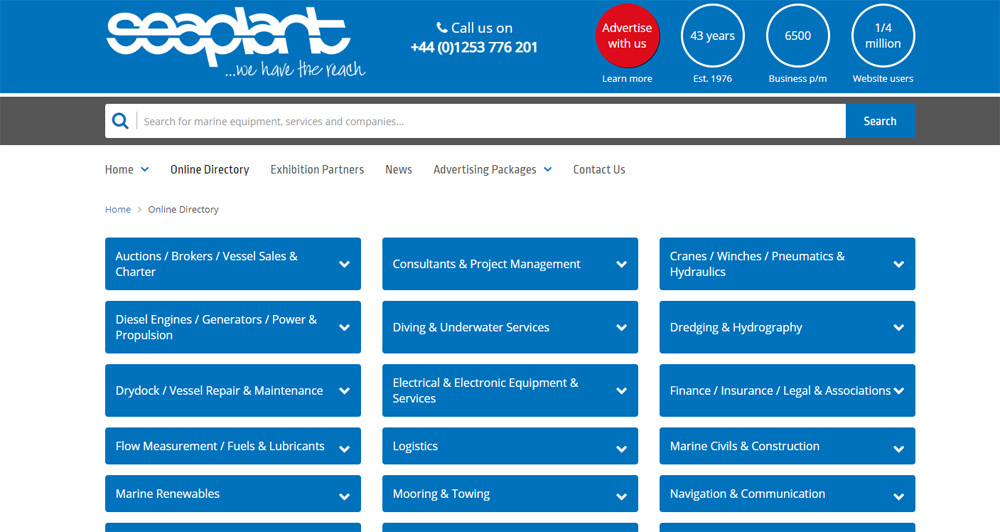
Task: Expand chevron on Logistics
Action: tap(621, 449)
